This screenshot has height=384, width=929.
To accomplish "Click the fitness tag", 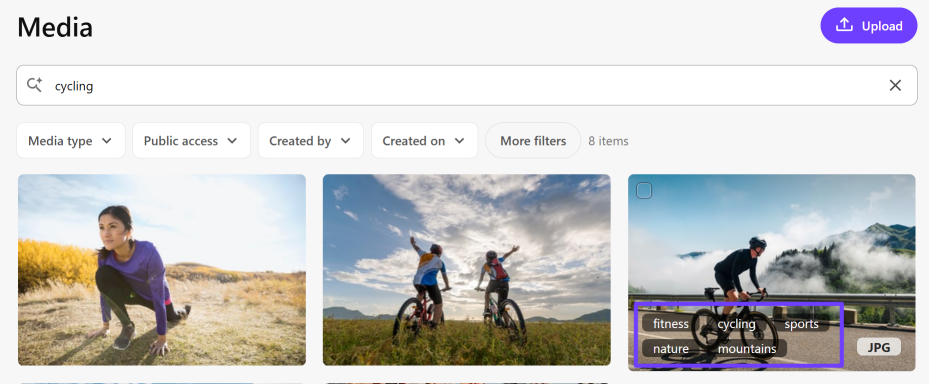I will [x=671, y=324].
